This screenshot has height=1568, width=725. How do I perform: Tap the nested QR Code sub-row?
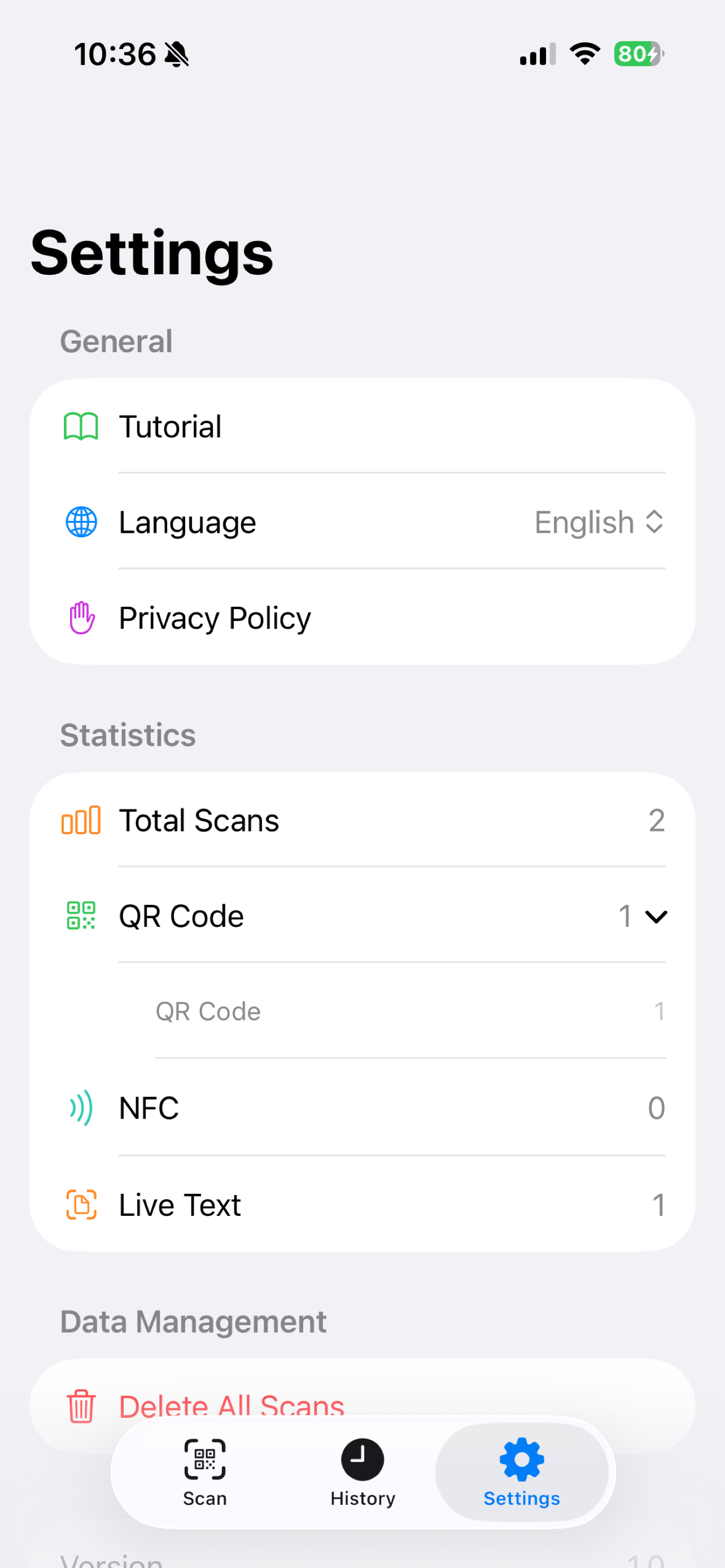(410, 1011)
